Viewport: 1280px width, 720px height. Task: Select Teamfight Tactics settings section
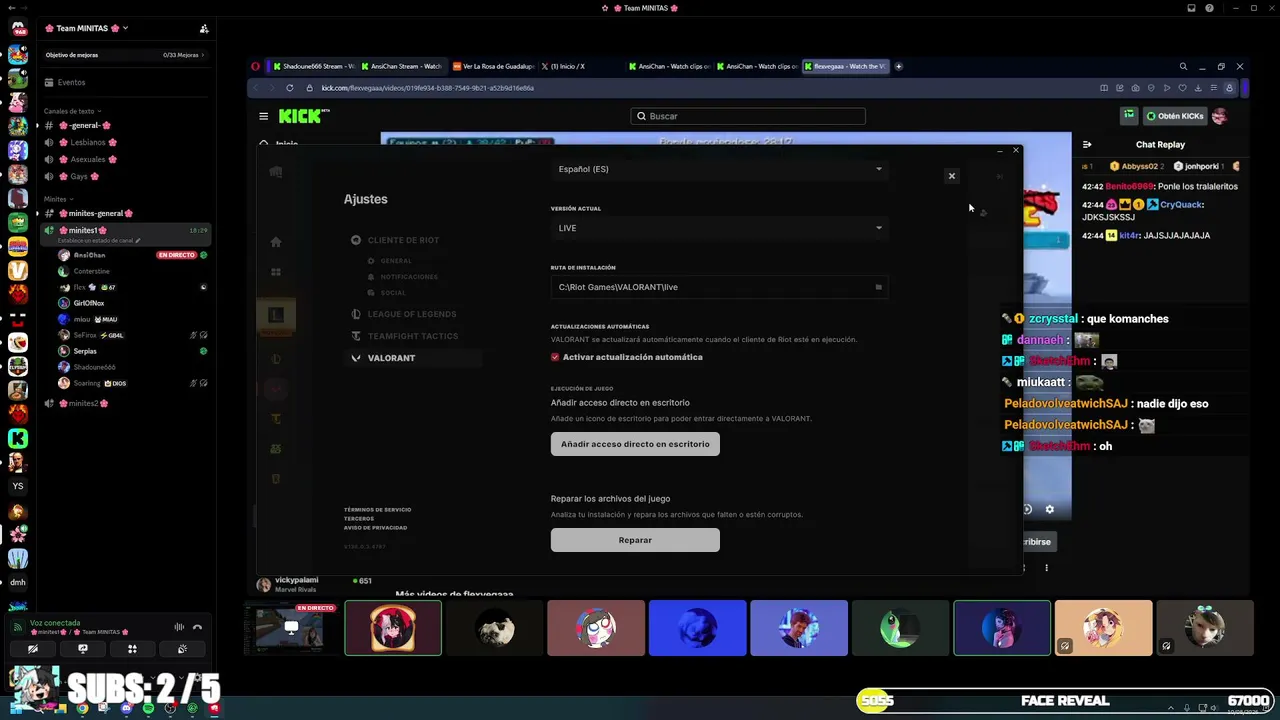coord(404,336)
